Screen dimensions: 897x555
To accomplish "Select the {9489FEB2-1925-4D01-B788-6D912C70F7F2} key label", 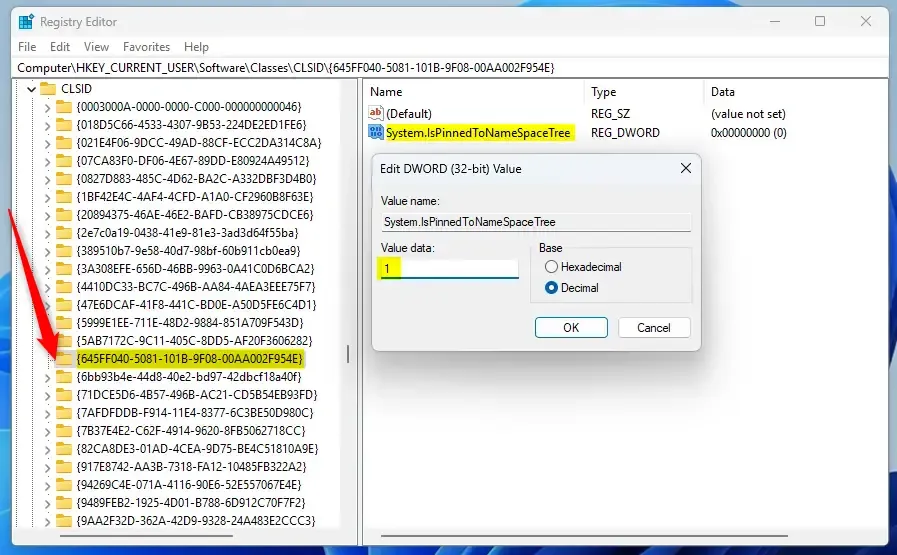I will (190, 503).
